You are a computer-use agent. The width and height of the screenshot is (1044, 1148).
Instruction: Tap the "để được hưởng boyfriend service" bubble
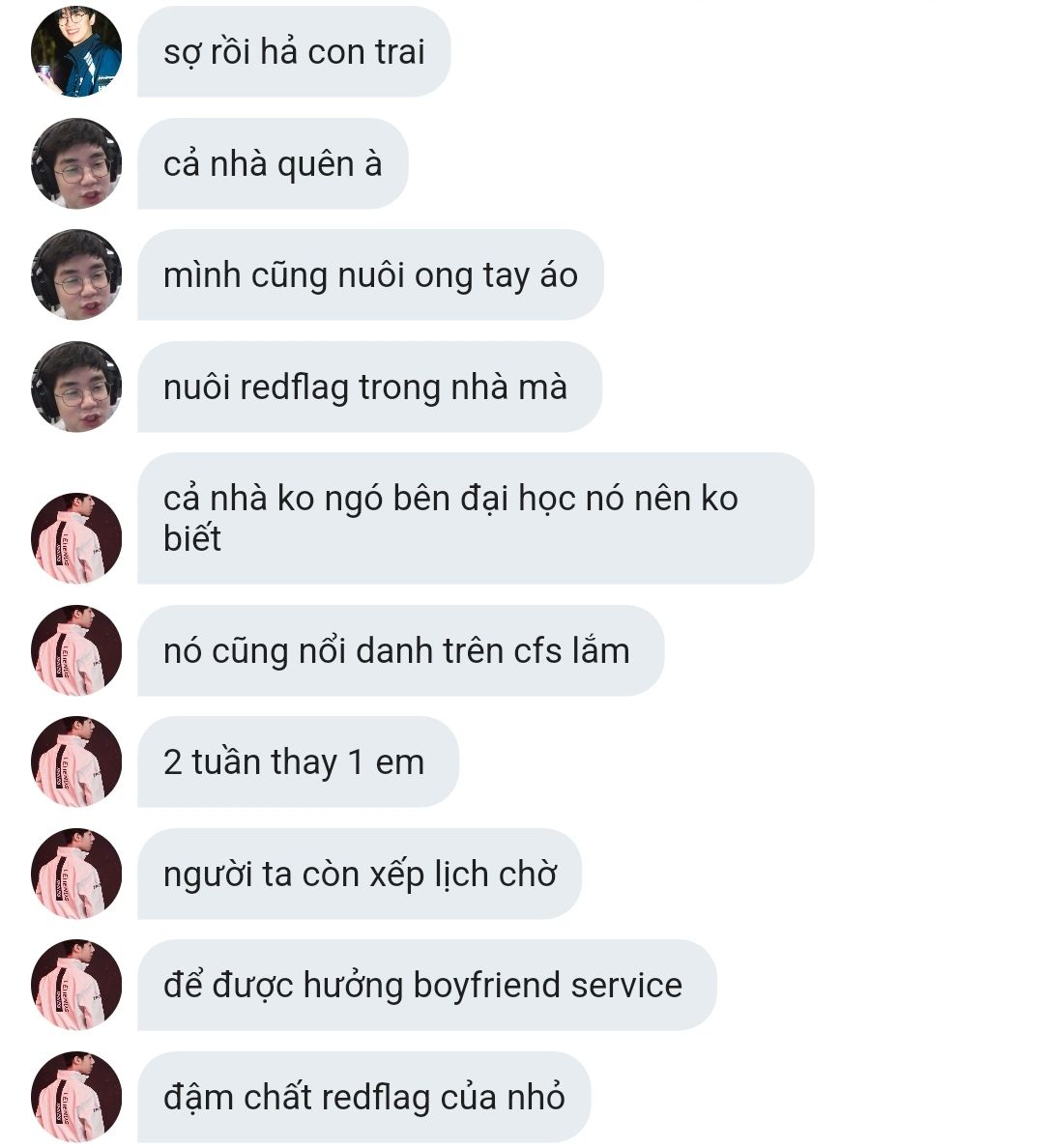[x=427, y=985]
